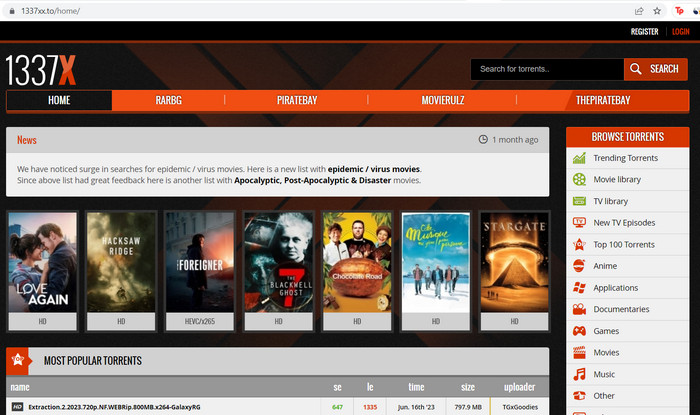Open Trending Torrents link
Image resolution: width=700 pixels, height=415 pixels.
pos(625,158)
